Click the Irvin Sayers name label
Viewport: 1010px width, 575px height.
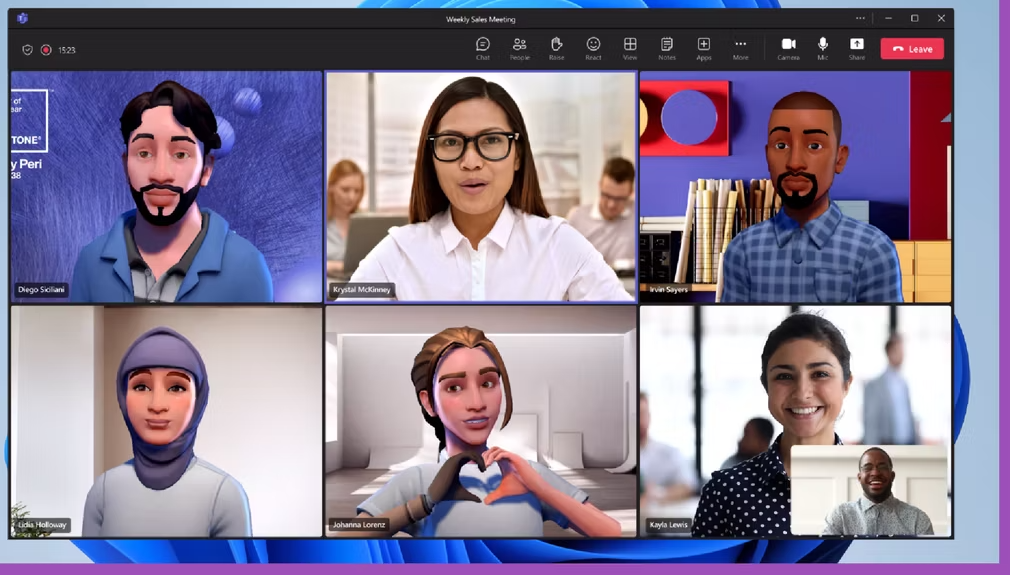point(668,290)
